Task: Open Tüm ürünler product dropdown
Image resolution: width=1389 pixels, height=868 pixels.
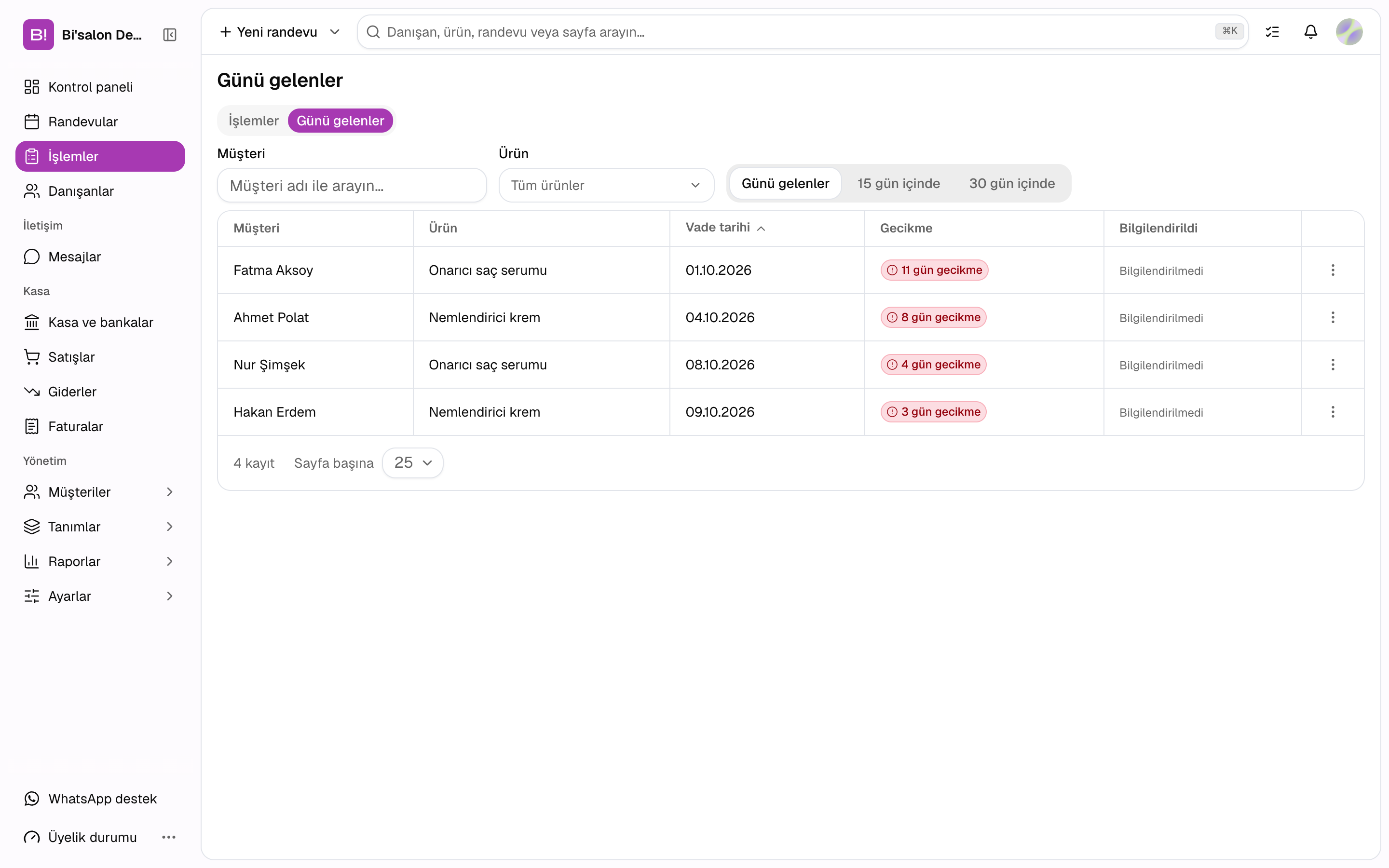Action: pyautogui.click(x=606, y=186)
